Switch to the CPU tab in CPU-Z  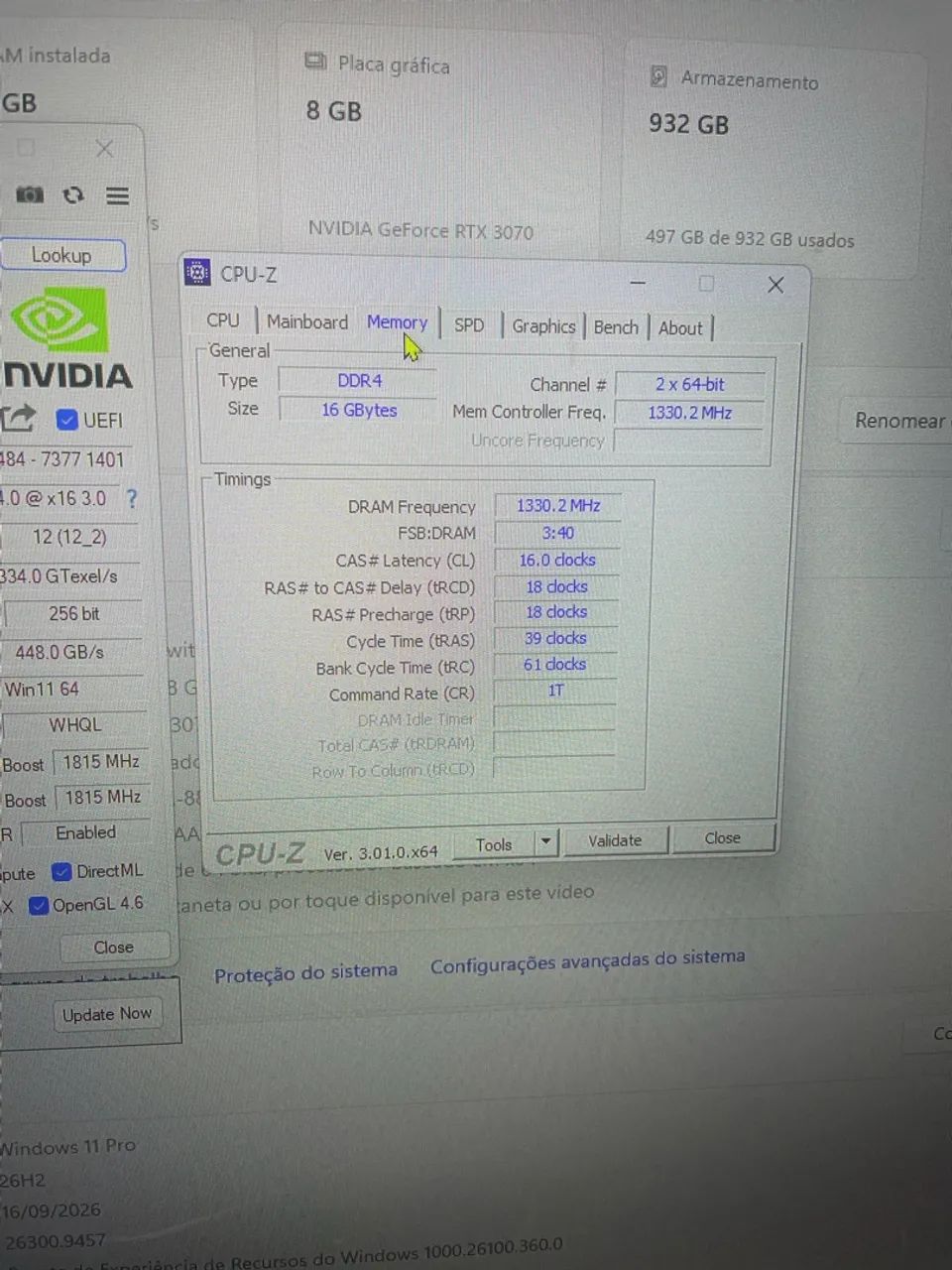pyautogui.click(x=223, y=320)
